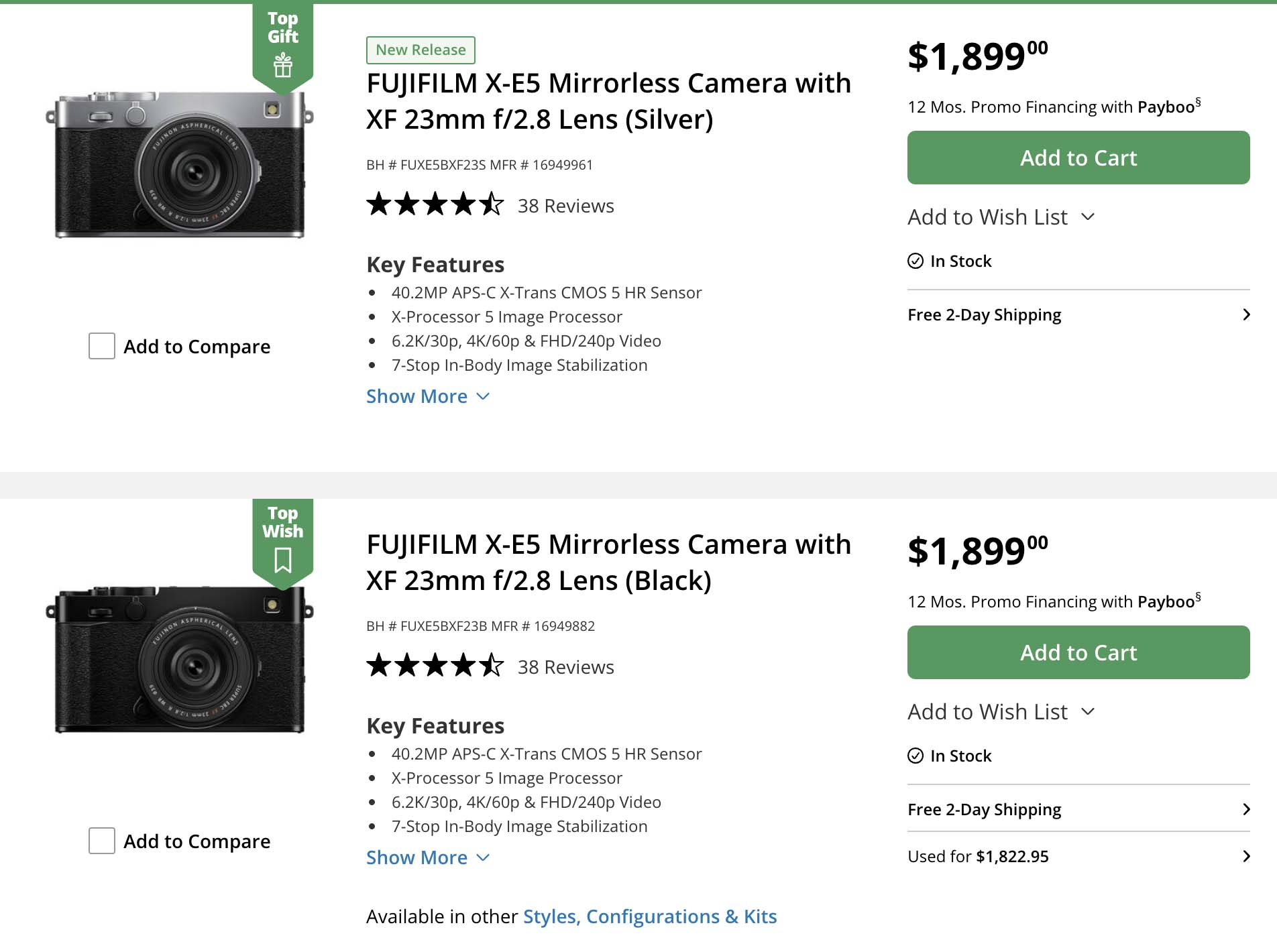Open Free 2-Day Shipping arrow for Silver
This screenshot has width=1277, height=952.
click(1245, 314)
